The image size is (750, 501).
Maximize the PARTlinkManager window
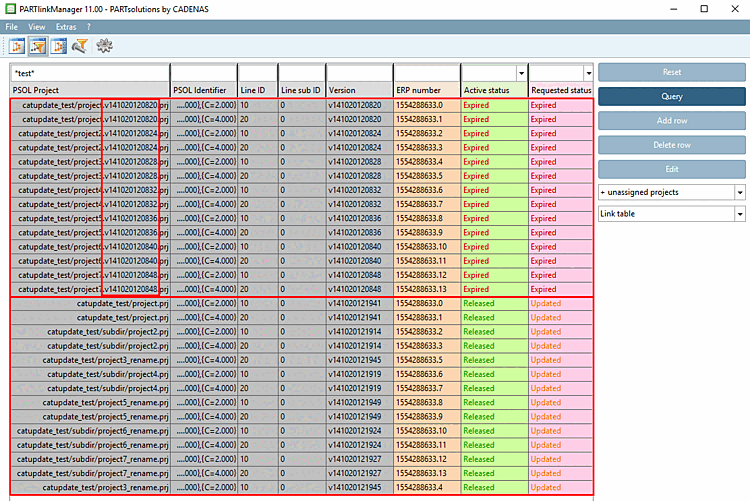pos(704,8)
